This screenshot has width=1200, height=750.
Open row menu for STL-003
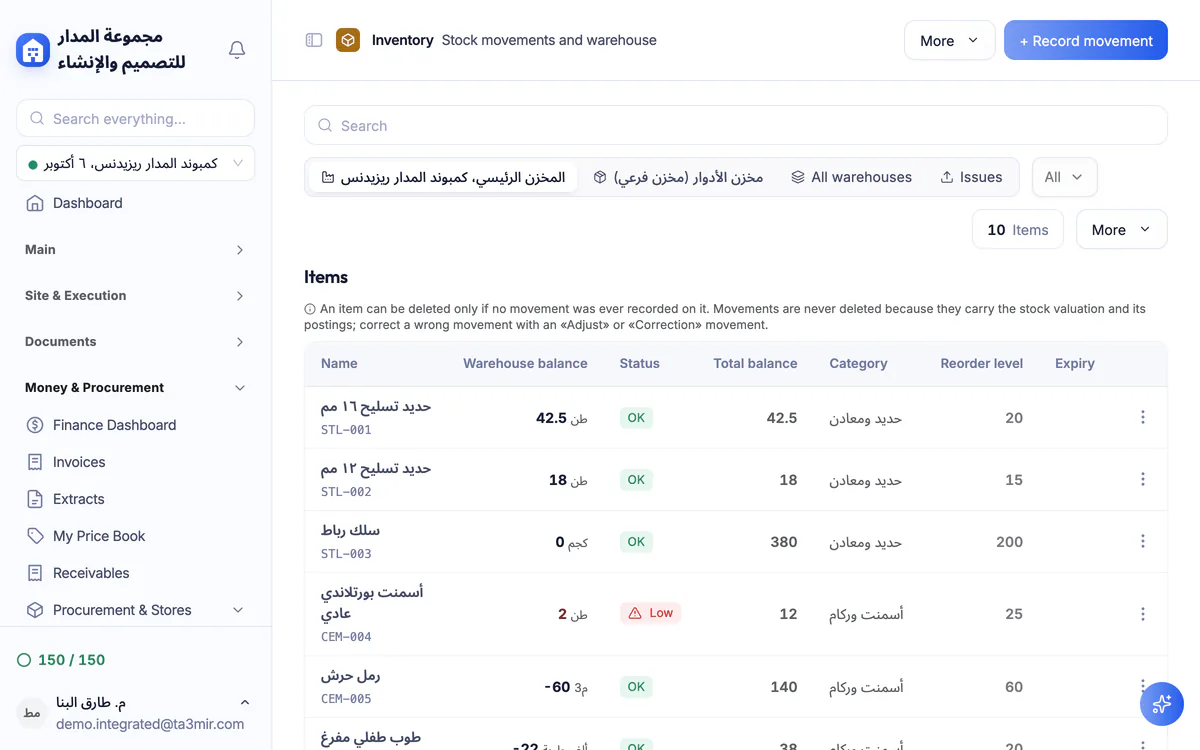[x=1143, y=541]
